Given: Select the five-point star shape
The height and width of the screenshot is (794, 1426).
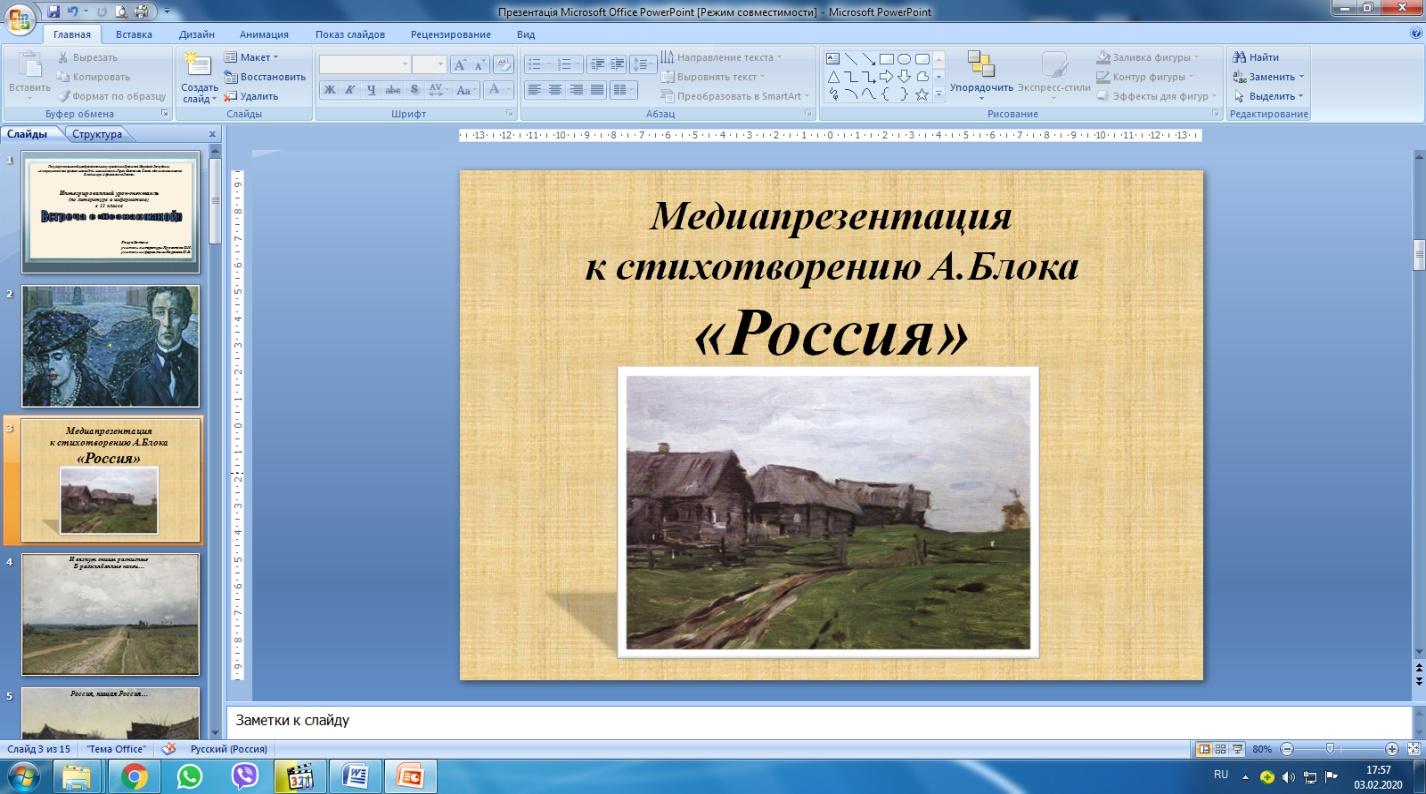Looking at the screenshot, I should point(922,94).
